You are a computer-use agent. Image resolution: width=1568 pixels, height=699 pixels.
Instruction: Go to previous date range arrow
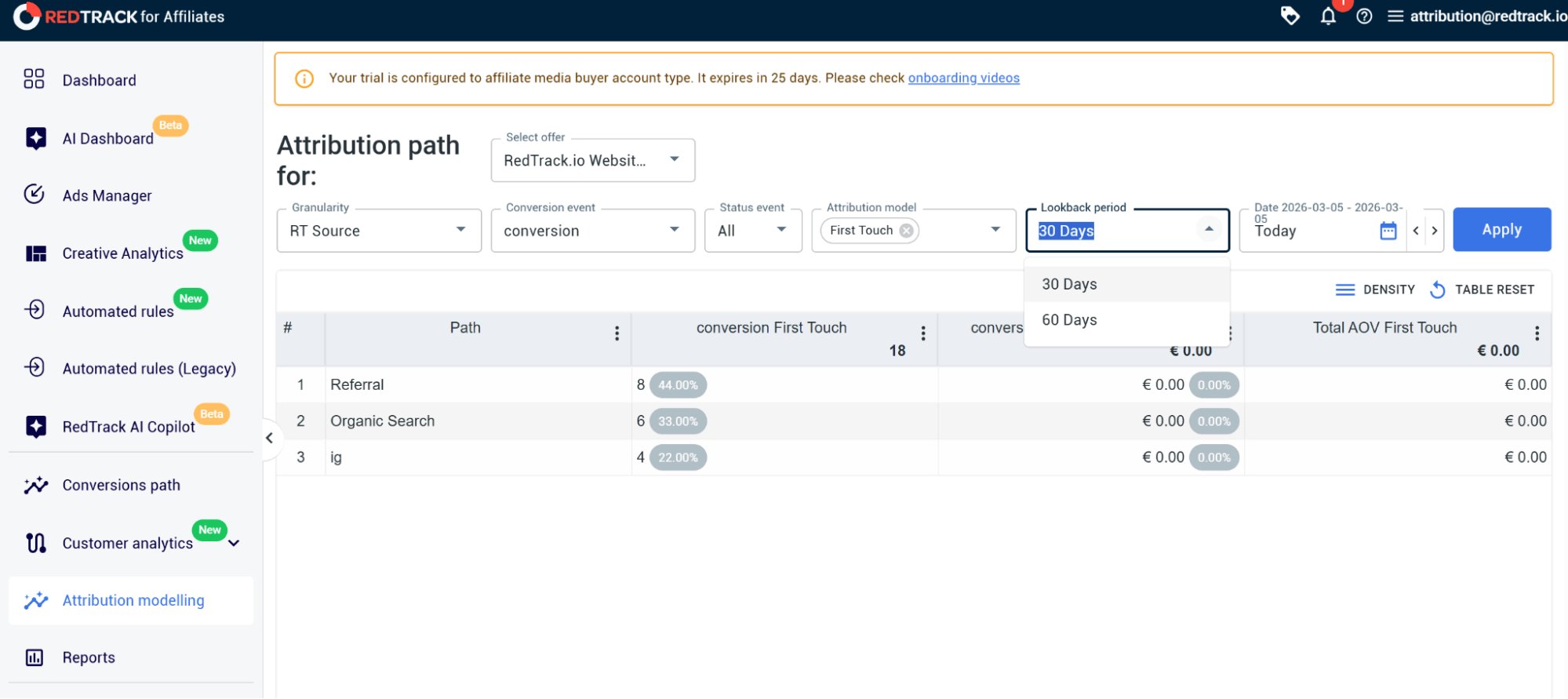click(1416, 231)
